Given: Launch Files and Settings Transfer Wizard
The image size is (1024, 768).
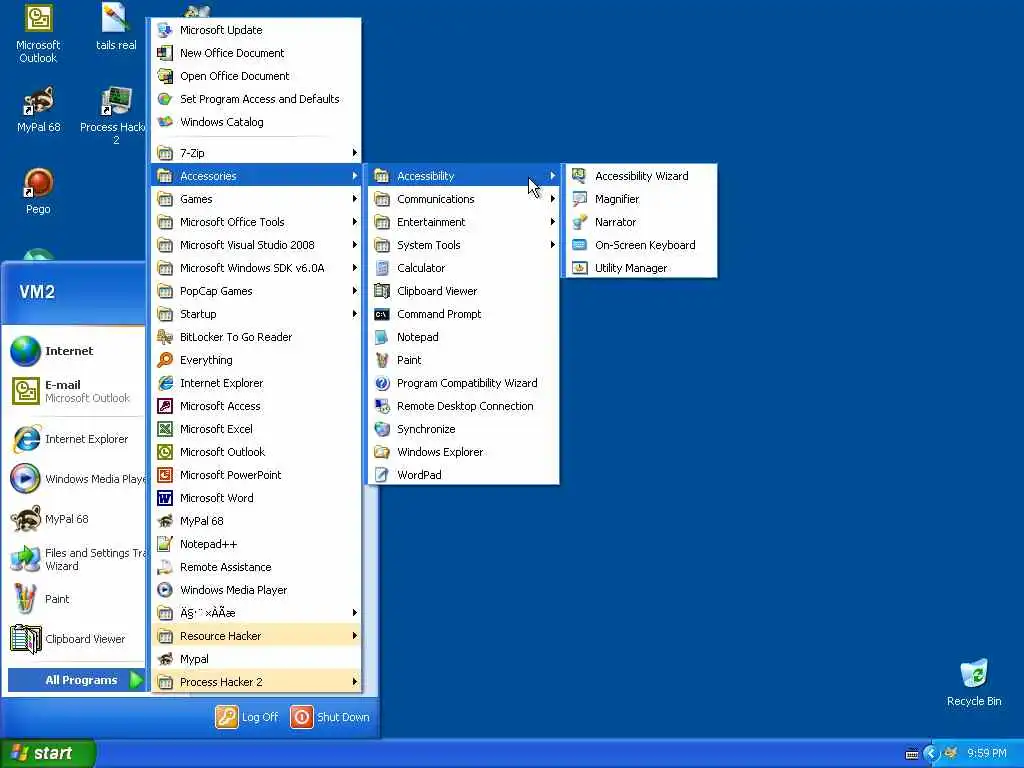Looking at the screenshot, I should (77, 559).
